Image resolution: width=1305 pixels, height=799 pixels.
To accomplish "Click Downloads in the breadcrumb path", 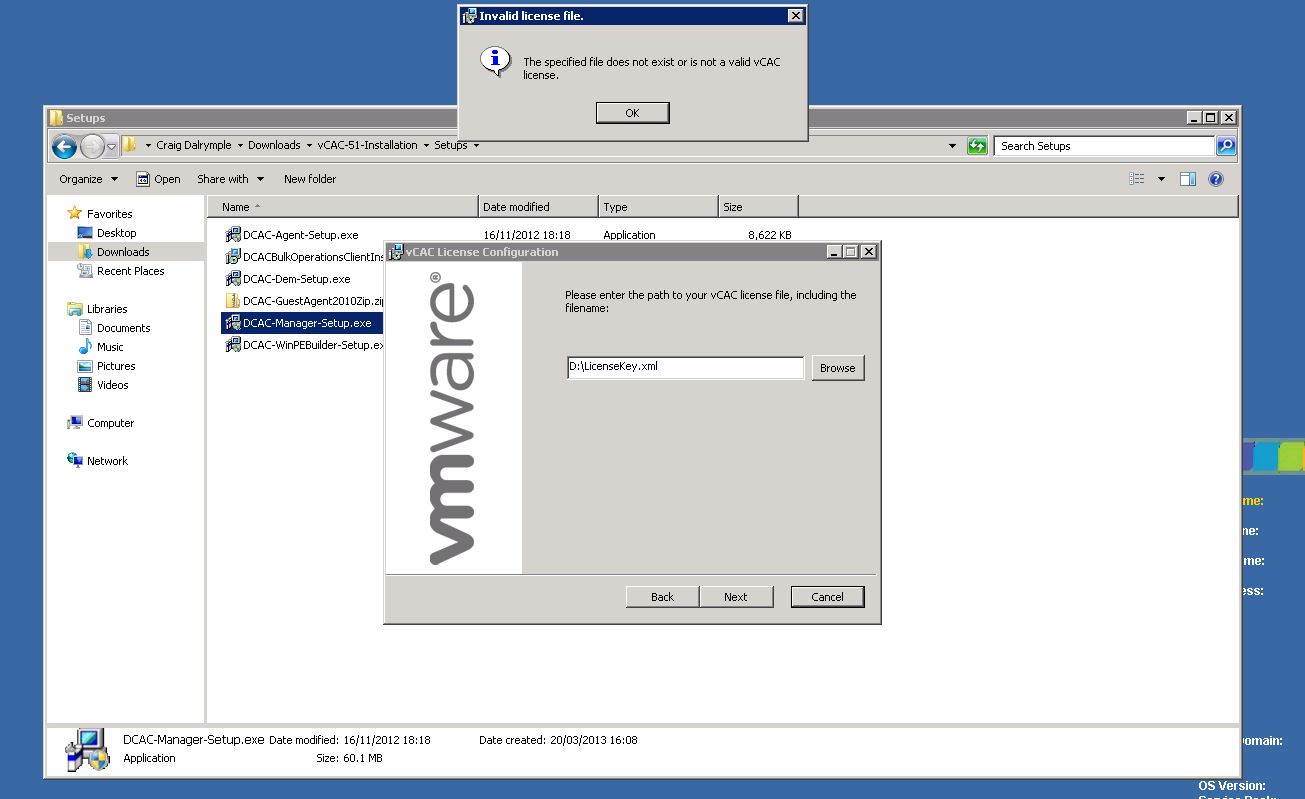I will click(274, 145).
